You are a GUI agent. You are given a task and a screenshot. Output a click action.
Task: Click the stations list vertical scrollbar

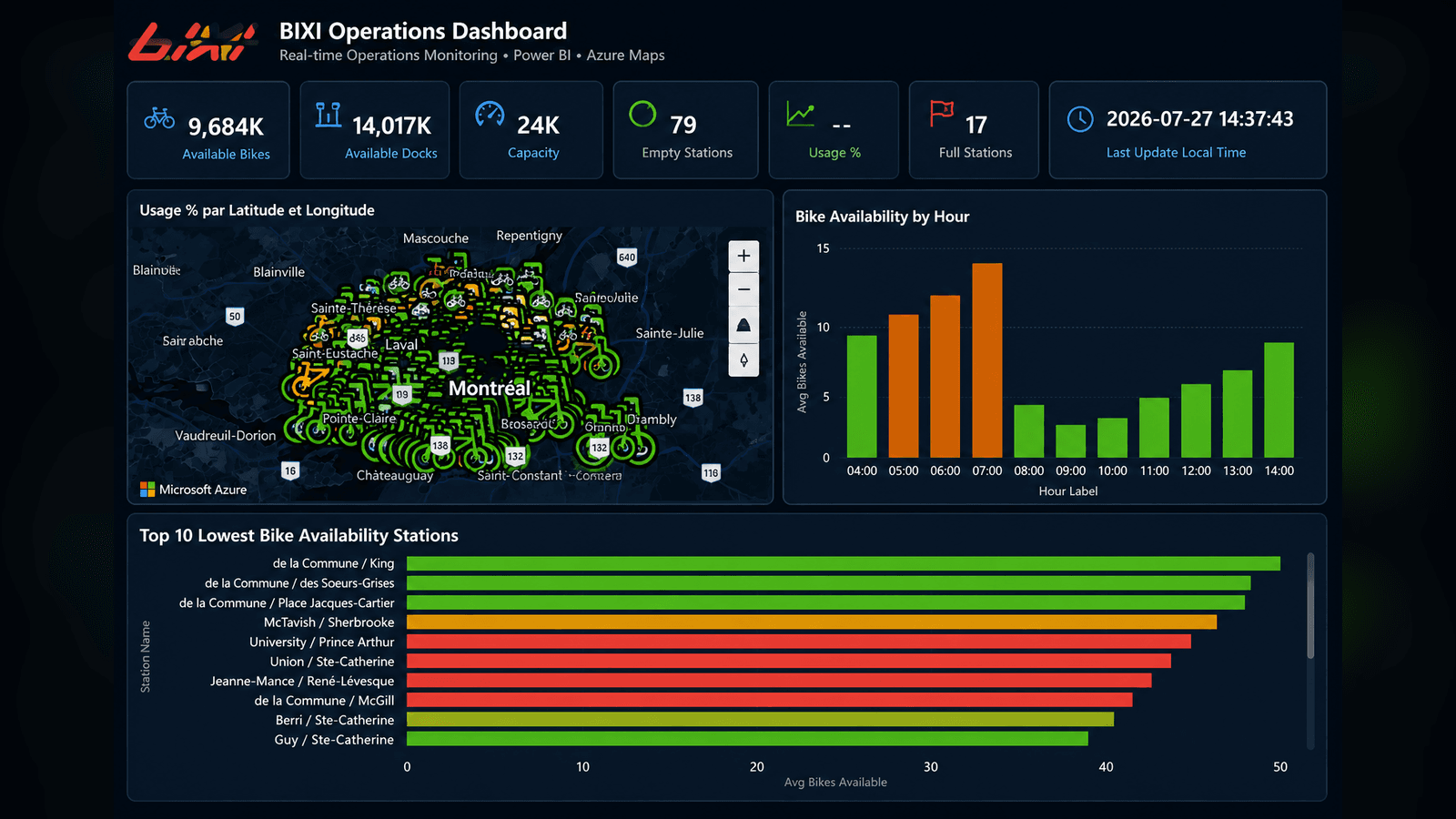pyautogui.click(x=1310, y=605)
